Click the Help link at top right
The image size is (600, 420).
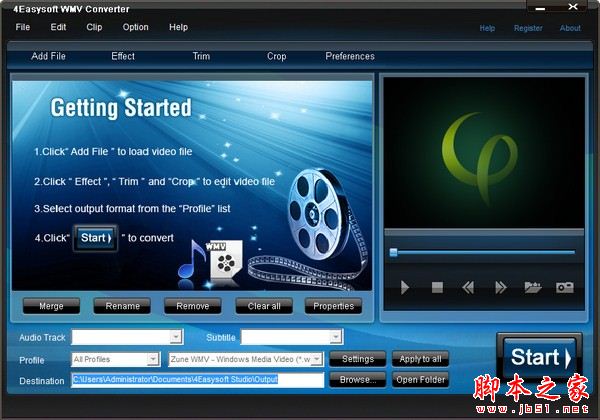tap(487, 28)
